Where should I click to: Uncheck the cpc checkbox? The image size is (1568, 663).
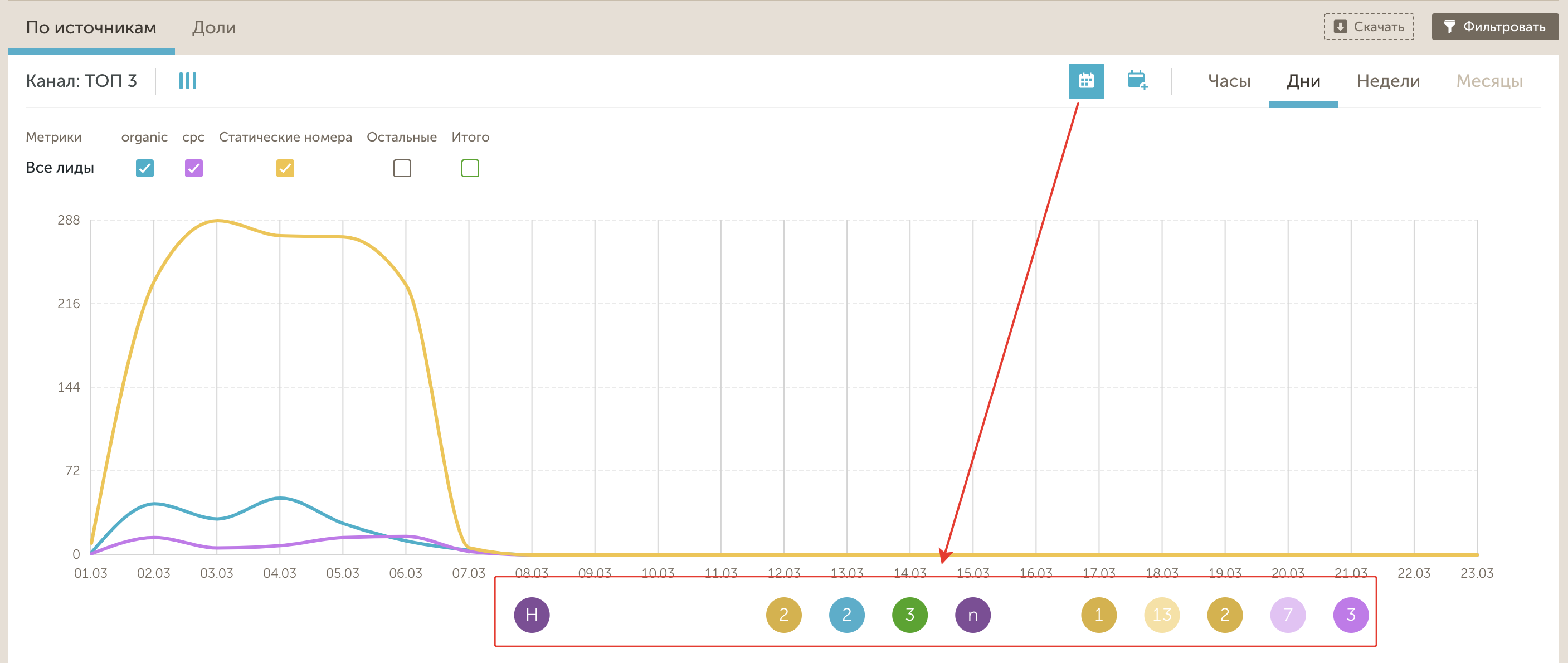coord(193,168)
